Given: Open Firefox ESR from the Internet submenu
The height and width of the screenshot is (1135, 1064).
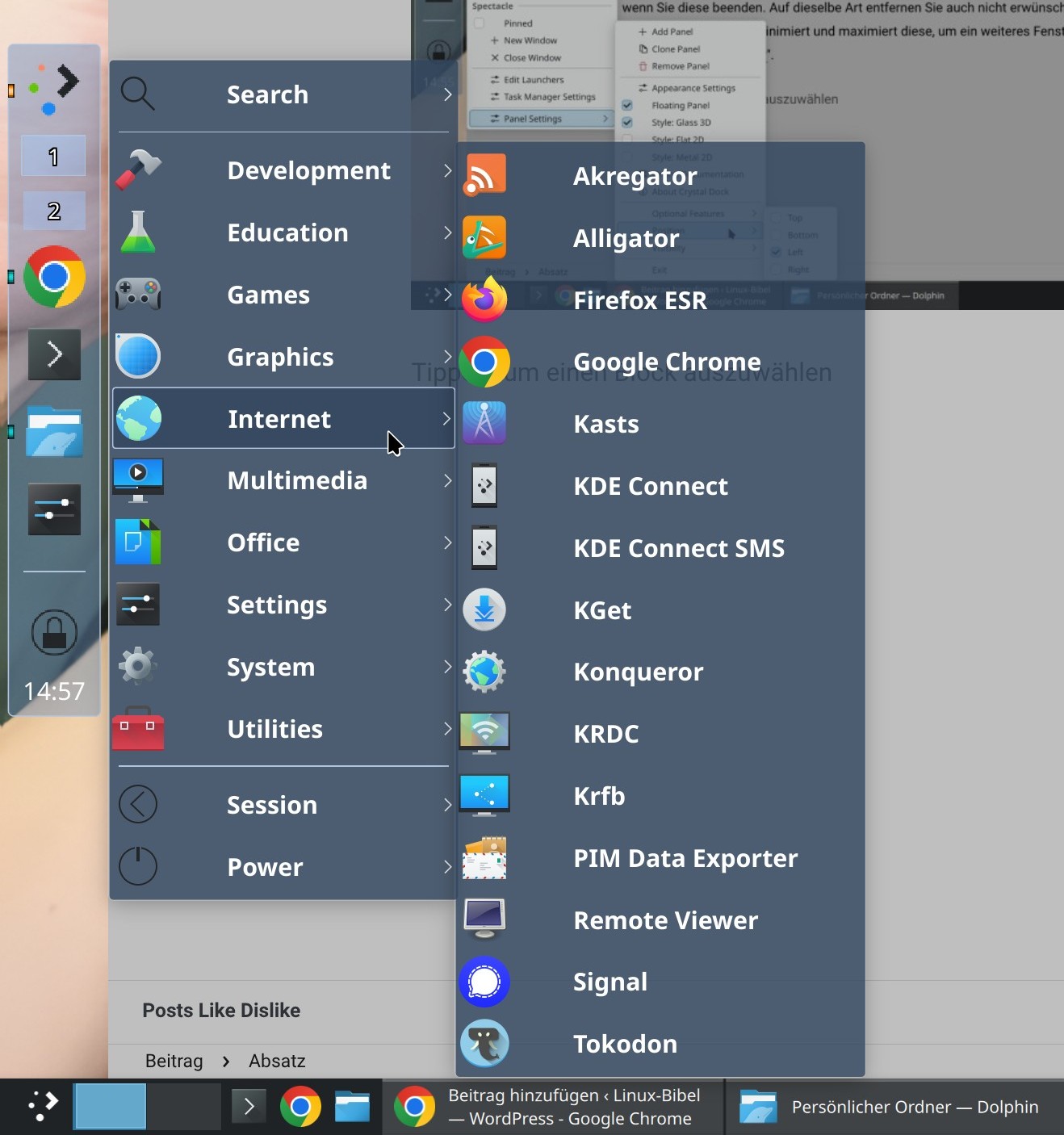Looking at the screenshot, I should pos(660,300).
